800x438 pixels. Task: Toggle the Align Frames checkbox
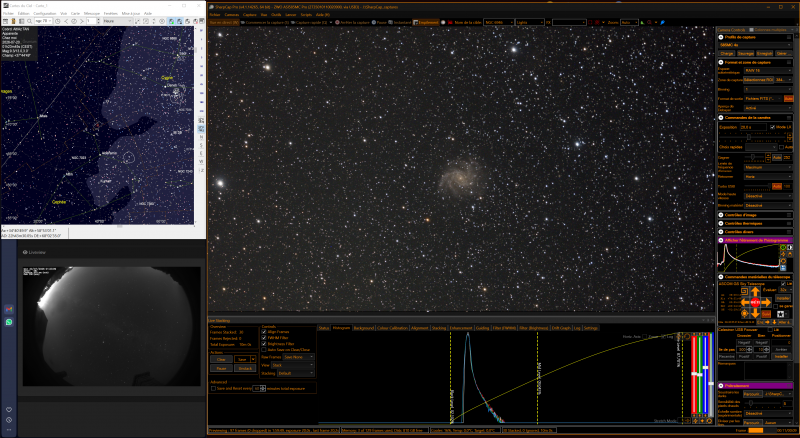pyautogui.click(x=264, y=332)
